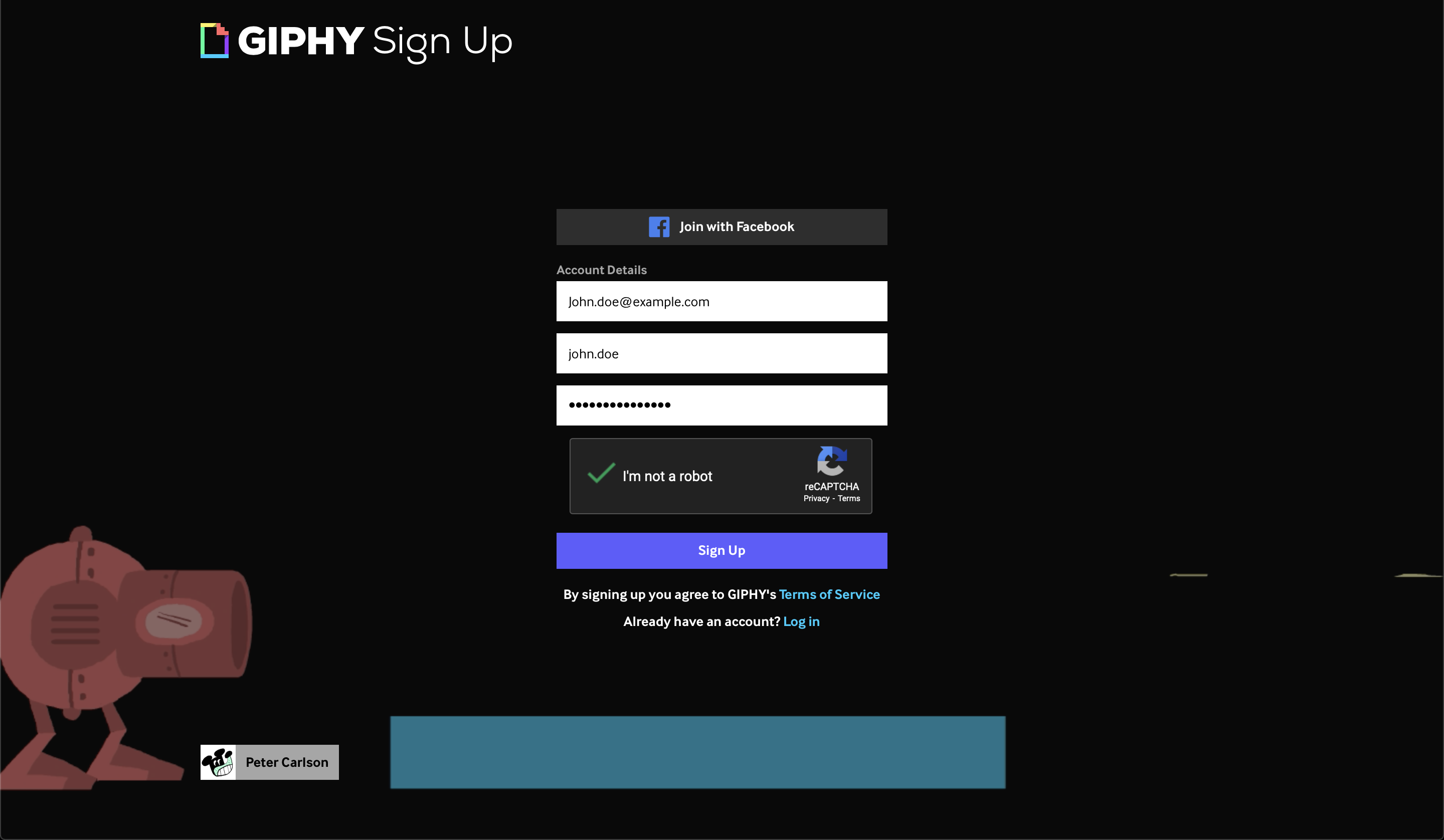Click the password input field
1444x840 pixels.
(721, 405)
